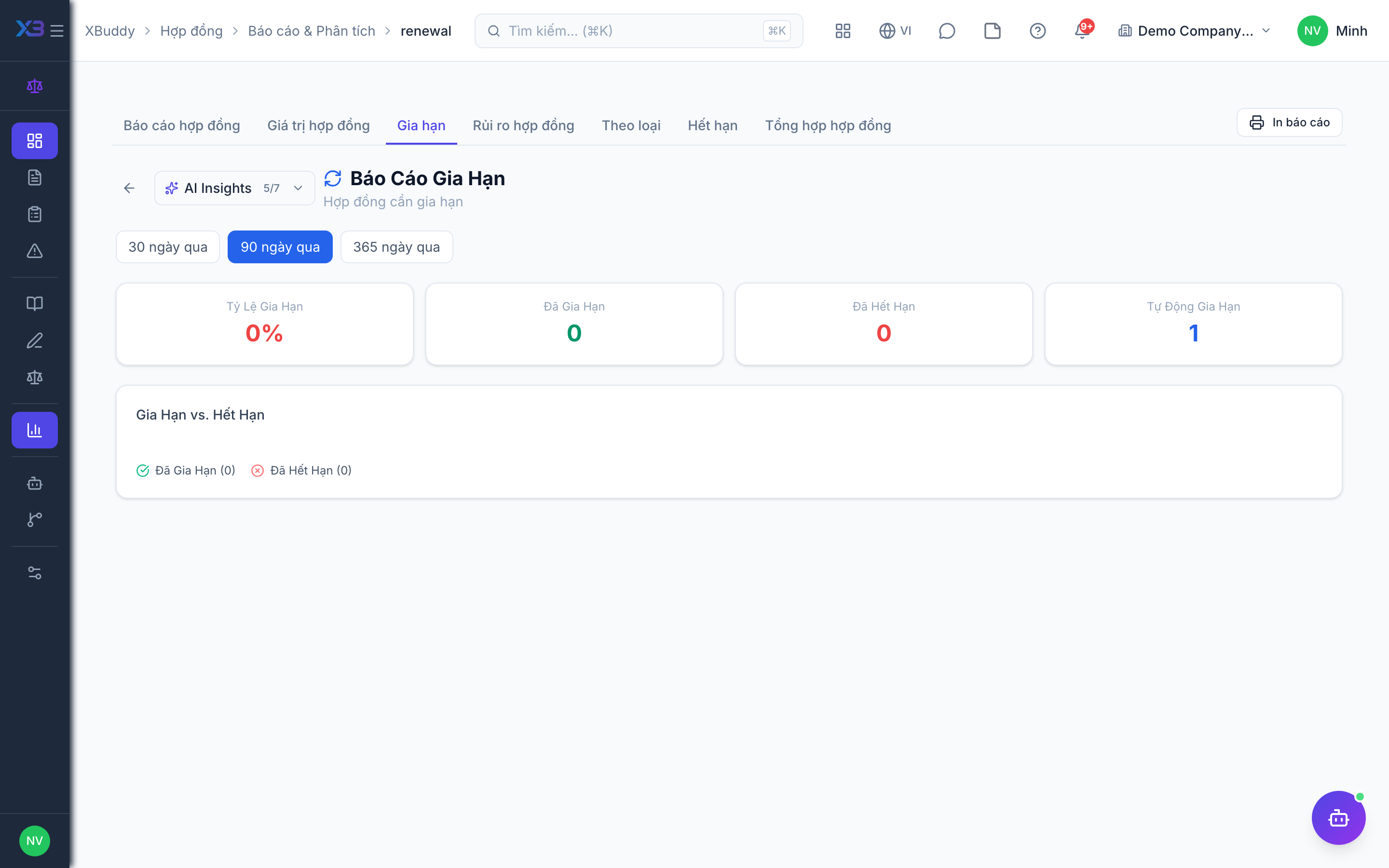This screenshot has width=1389, height=868.
Task: Switch to Tổng hợp hợp đồng tab
Action: [x=828, y=125]
